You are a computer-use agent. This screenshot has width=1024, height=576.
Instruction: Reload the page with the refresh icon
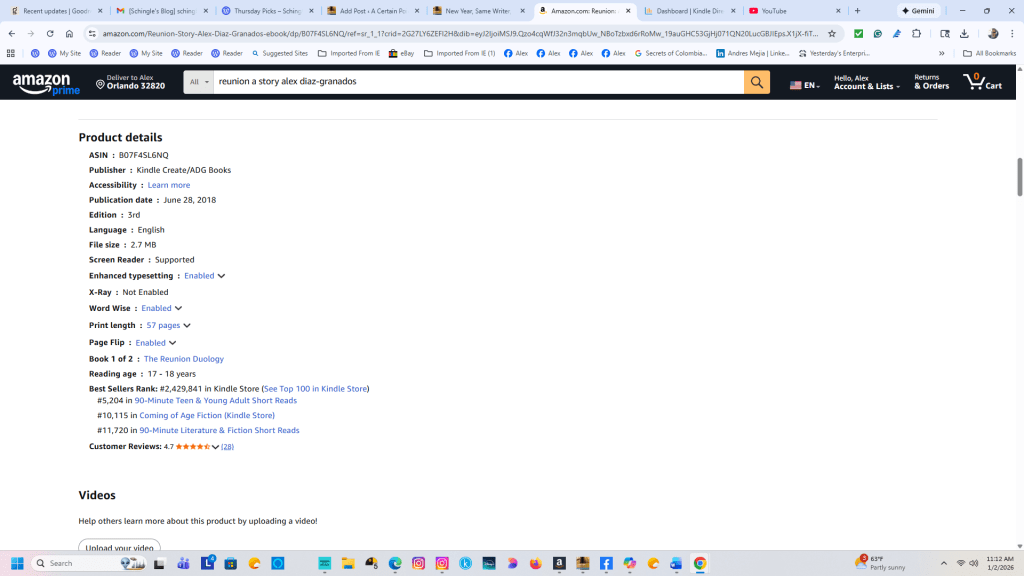click(x=50, y=33)
